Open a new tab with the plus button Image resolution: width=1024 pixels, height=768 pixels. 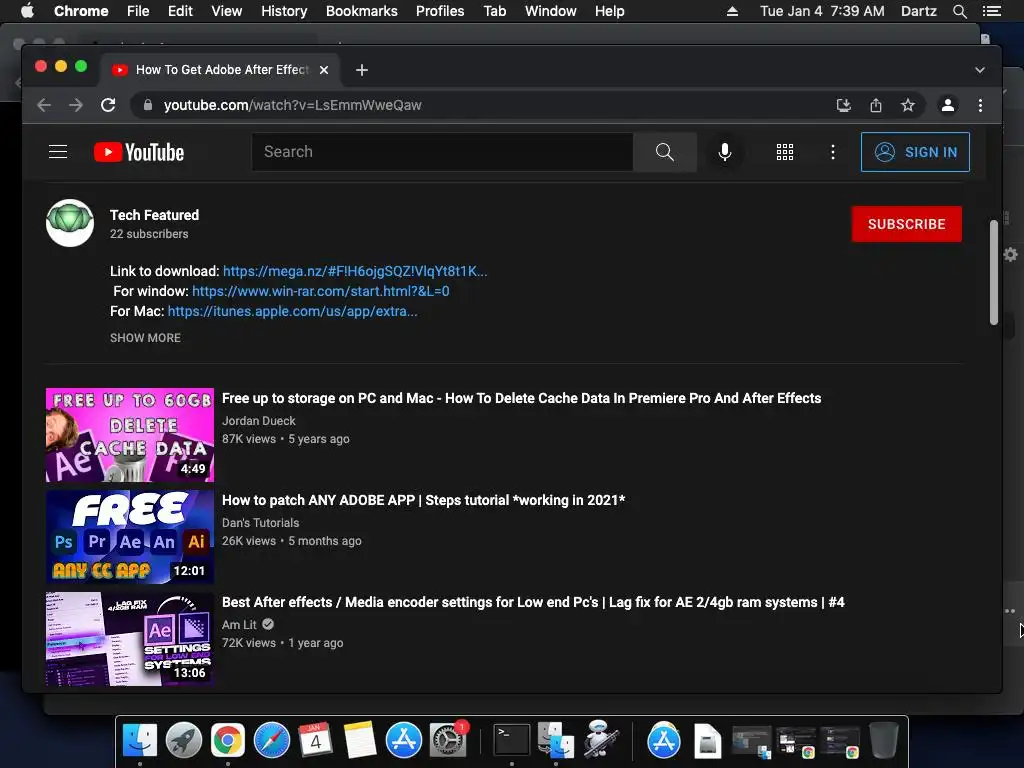tap(362, 70)
